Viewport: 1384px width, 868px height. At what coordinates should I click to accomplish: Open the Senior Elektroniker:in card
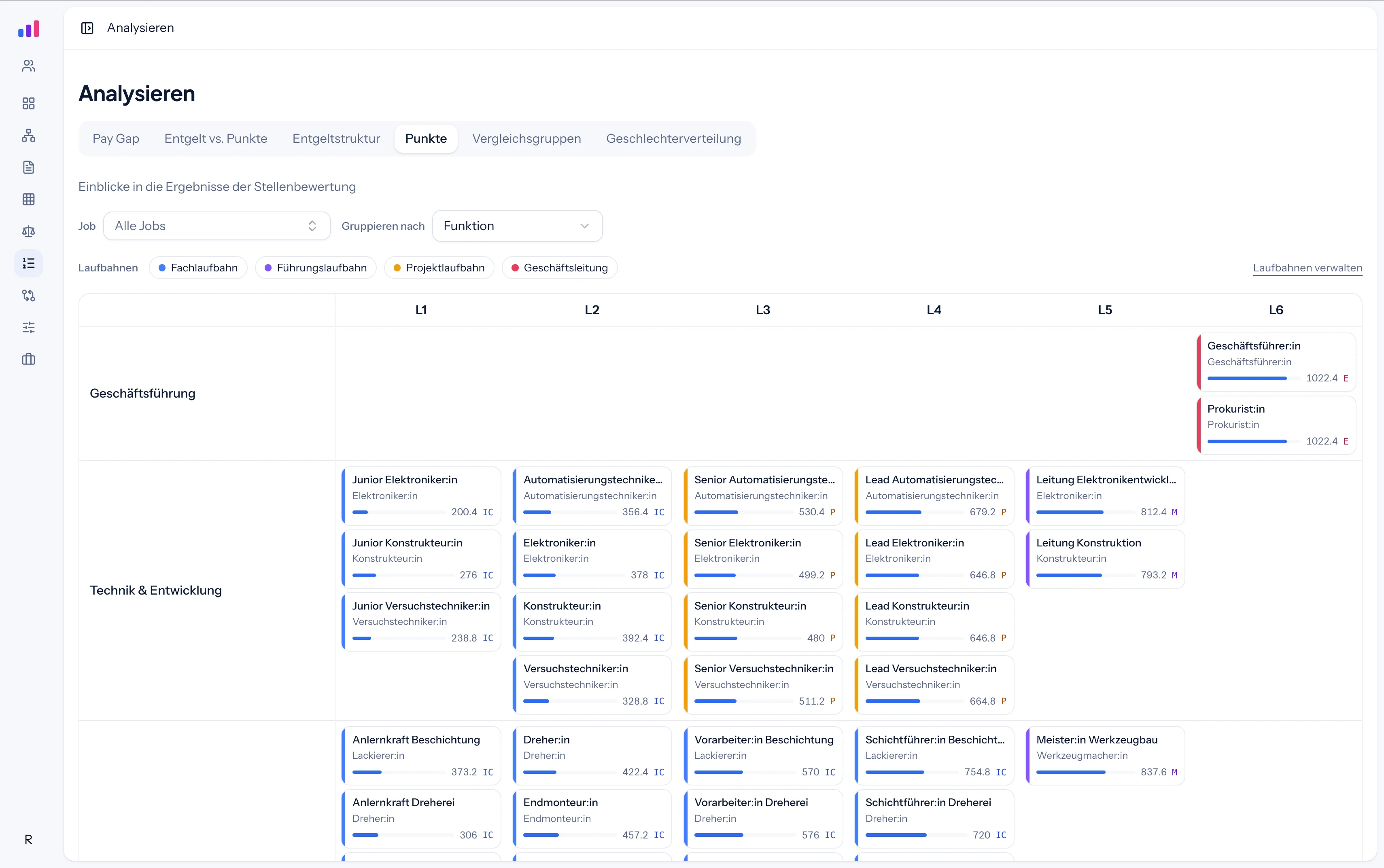(763, 559)
